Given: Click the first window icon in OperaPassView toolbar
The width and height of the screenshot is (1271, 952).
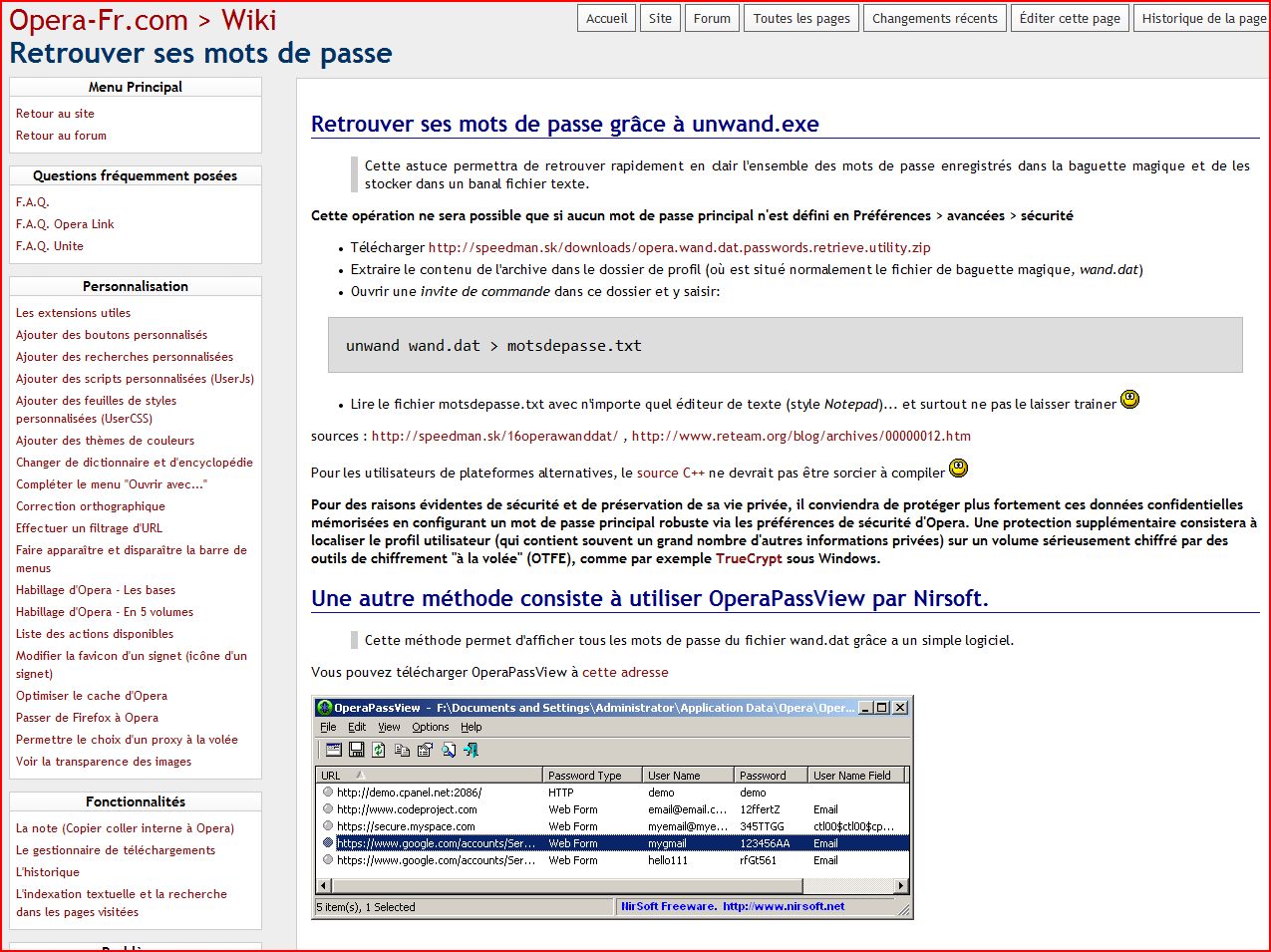Looking at the screenshot, I should (x=333, y=750).
